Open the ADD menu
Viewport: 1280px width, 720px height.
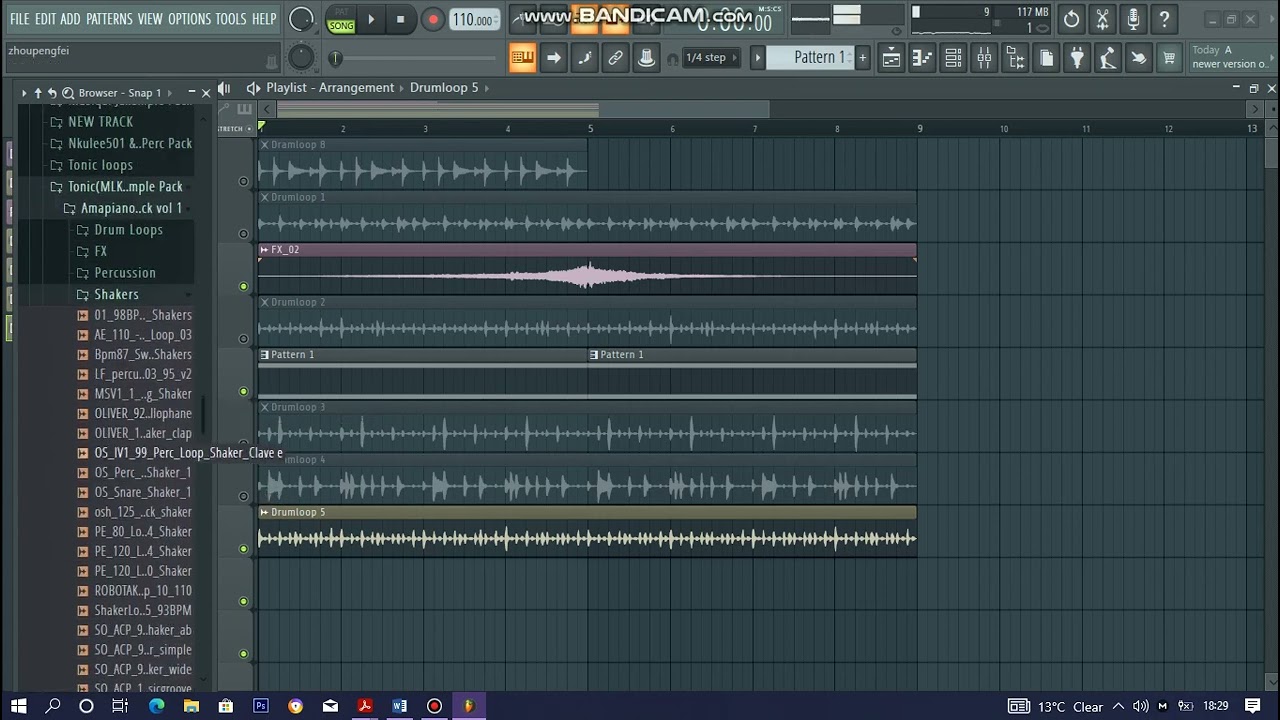pos(70,19)
